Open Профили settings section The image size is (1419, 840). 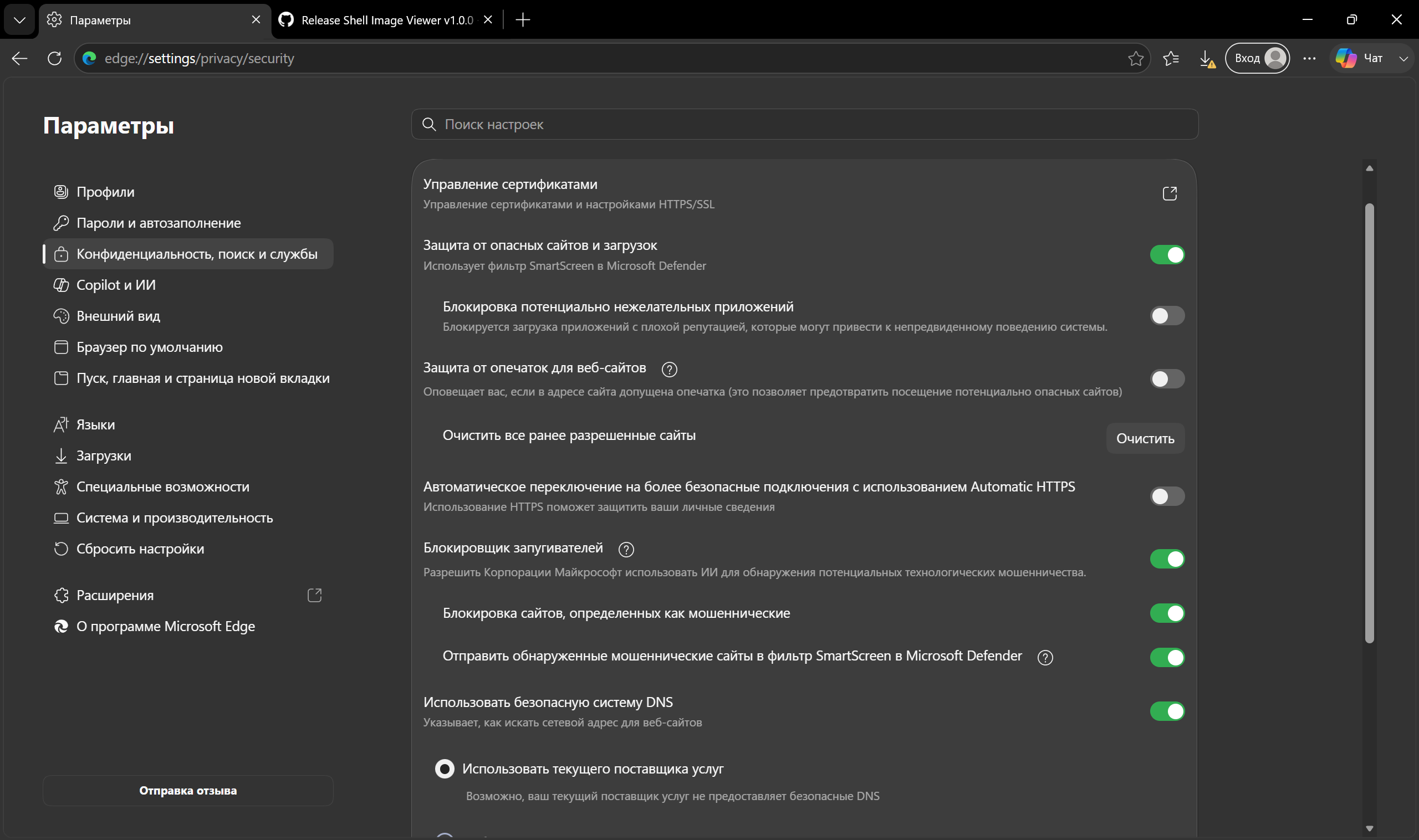(188, 192)
